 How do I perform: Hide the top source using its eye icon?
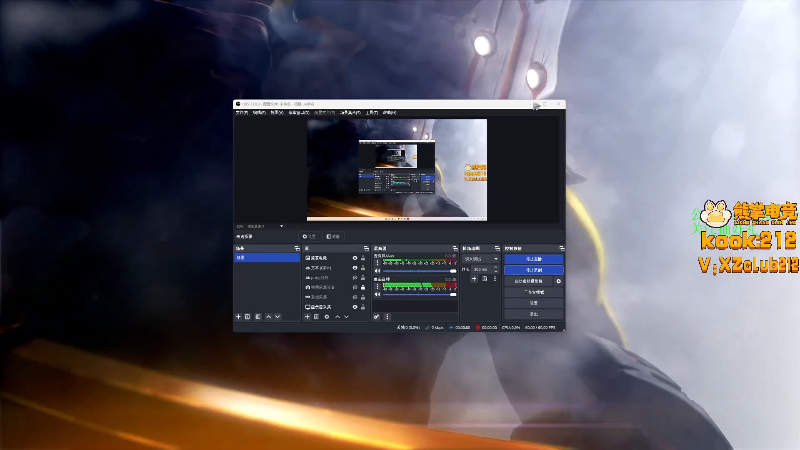(354, 258)
